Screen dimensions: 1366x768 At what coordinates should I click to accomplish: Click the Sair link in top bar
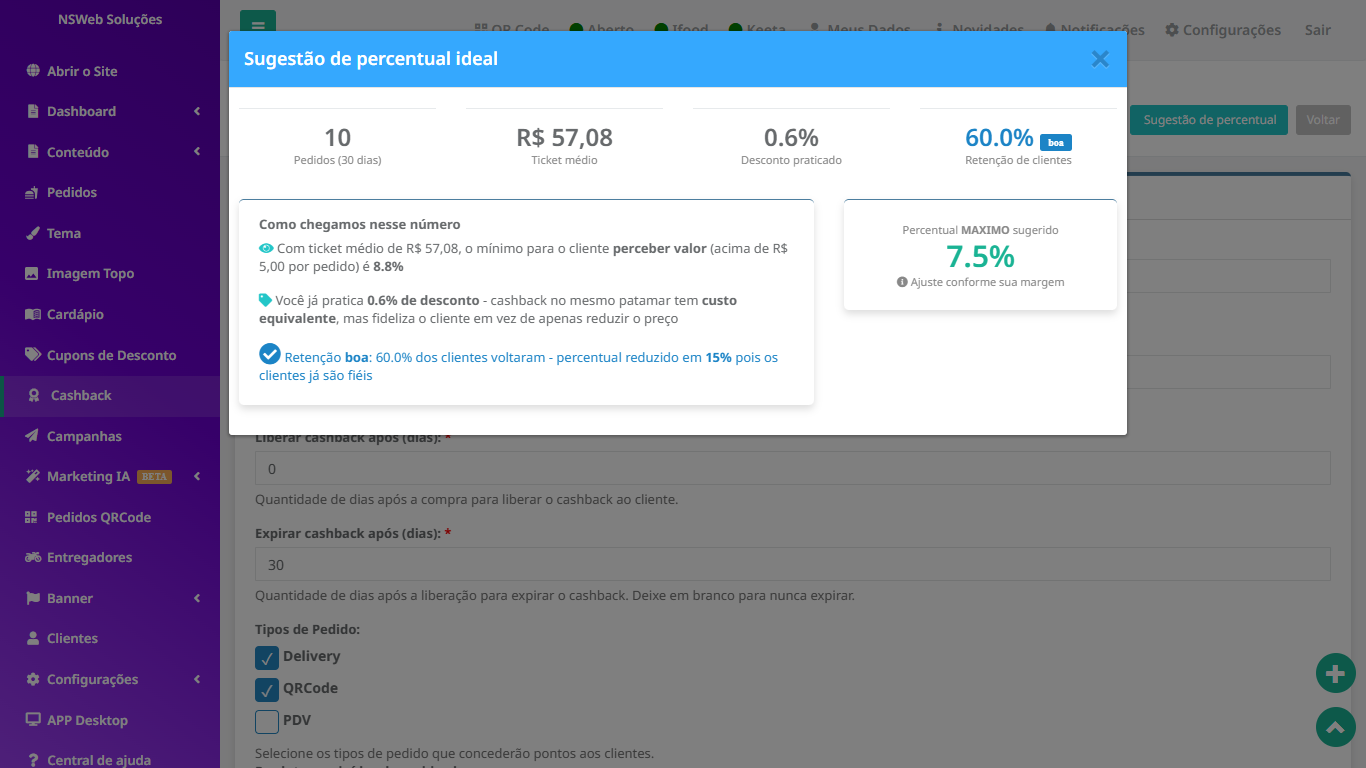(1317, 30)
